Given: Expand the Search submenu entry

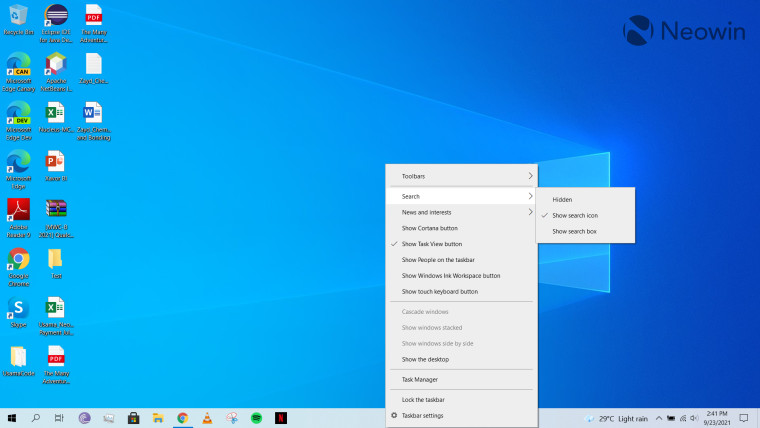Looking at the screenshot, I should 461,196.
